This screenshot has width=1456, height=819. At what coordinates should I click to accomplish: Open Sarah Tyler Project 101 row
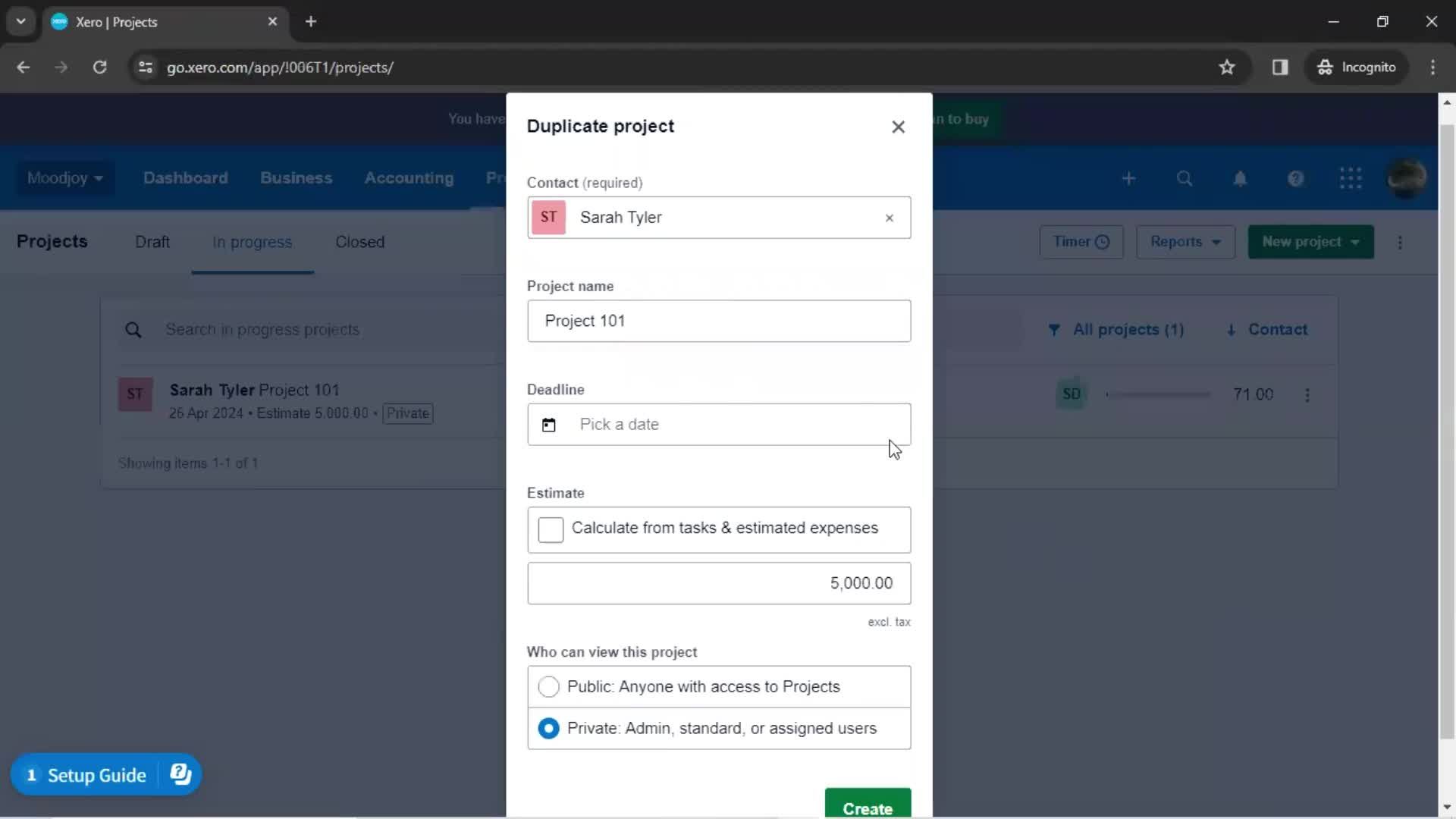click(719, 400)
